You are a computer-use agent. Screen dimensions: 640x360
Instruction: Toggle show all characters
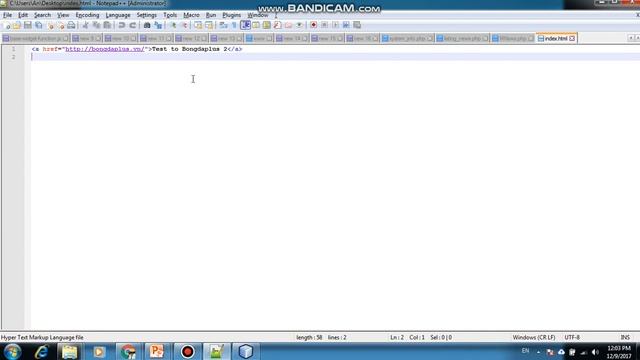234,25
